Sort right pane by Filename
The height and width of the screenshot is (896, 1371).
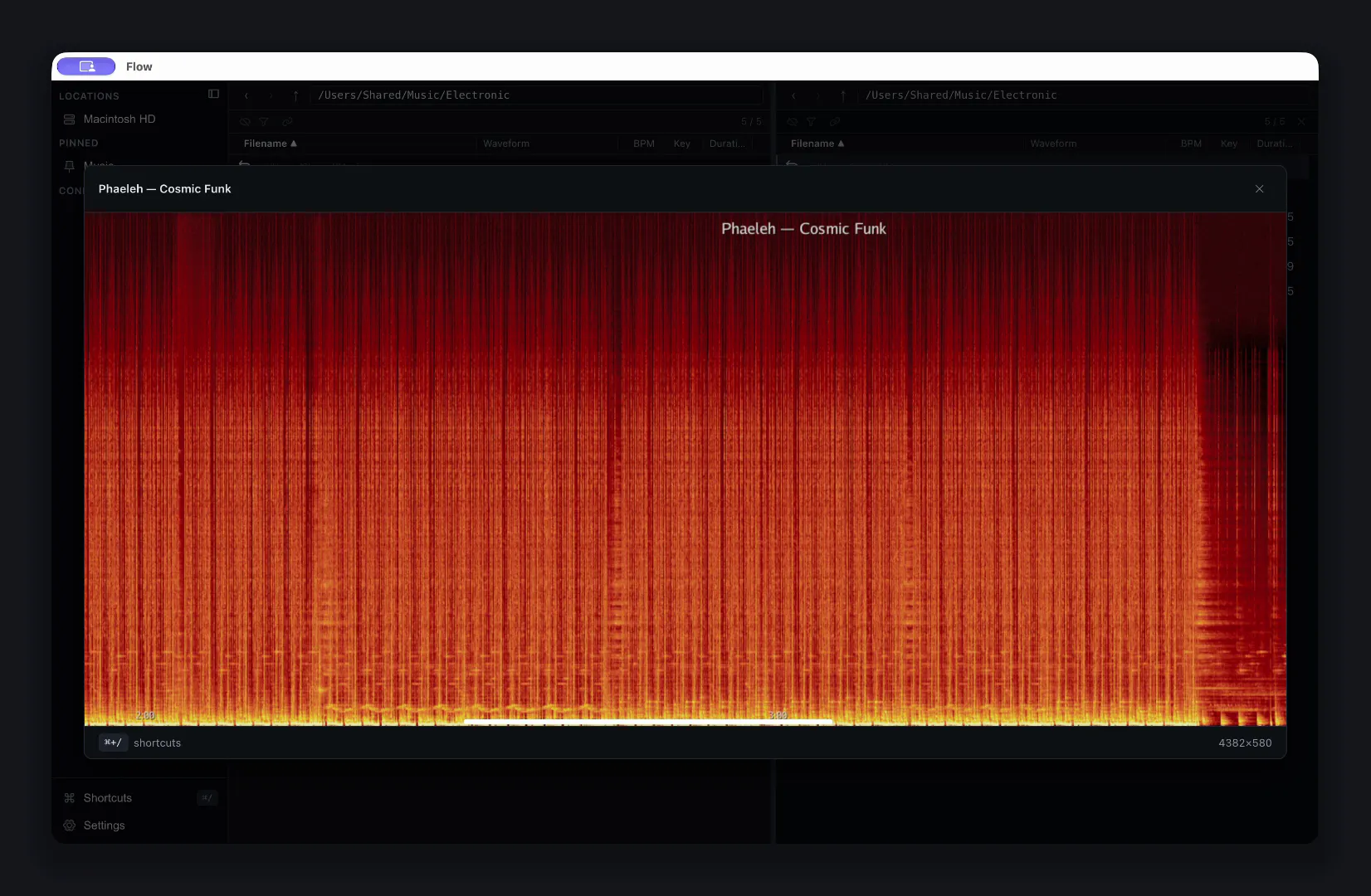click(818, 144)
